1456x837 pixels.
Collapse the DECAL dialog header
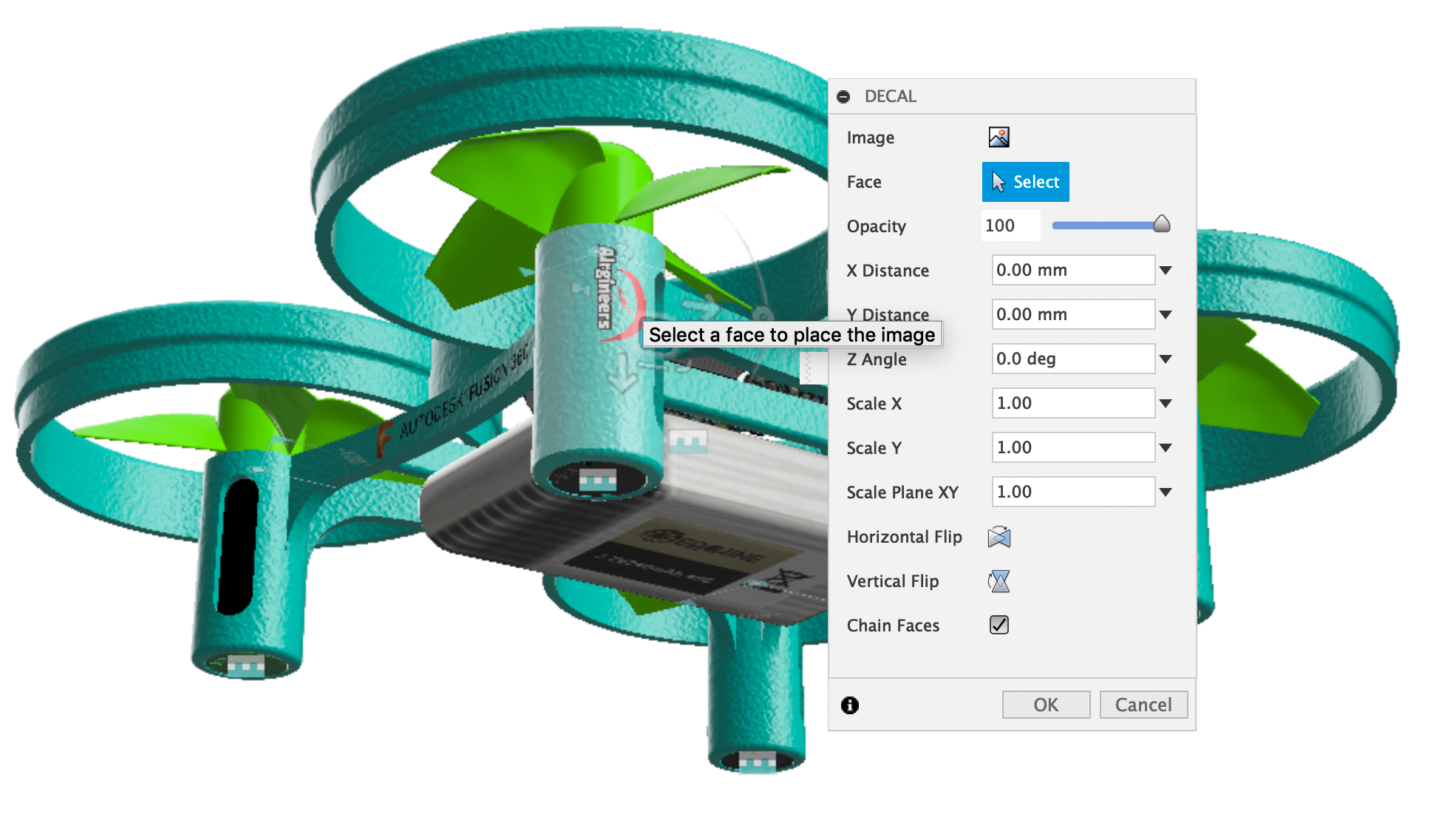(x=845, y=95)
